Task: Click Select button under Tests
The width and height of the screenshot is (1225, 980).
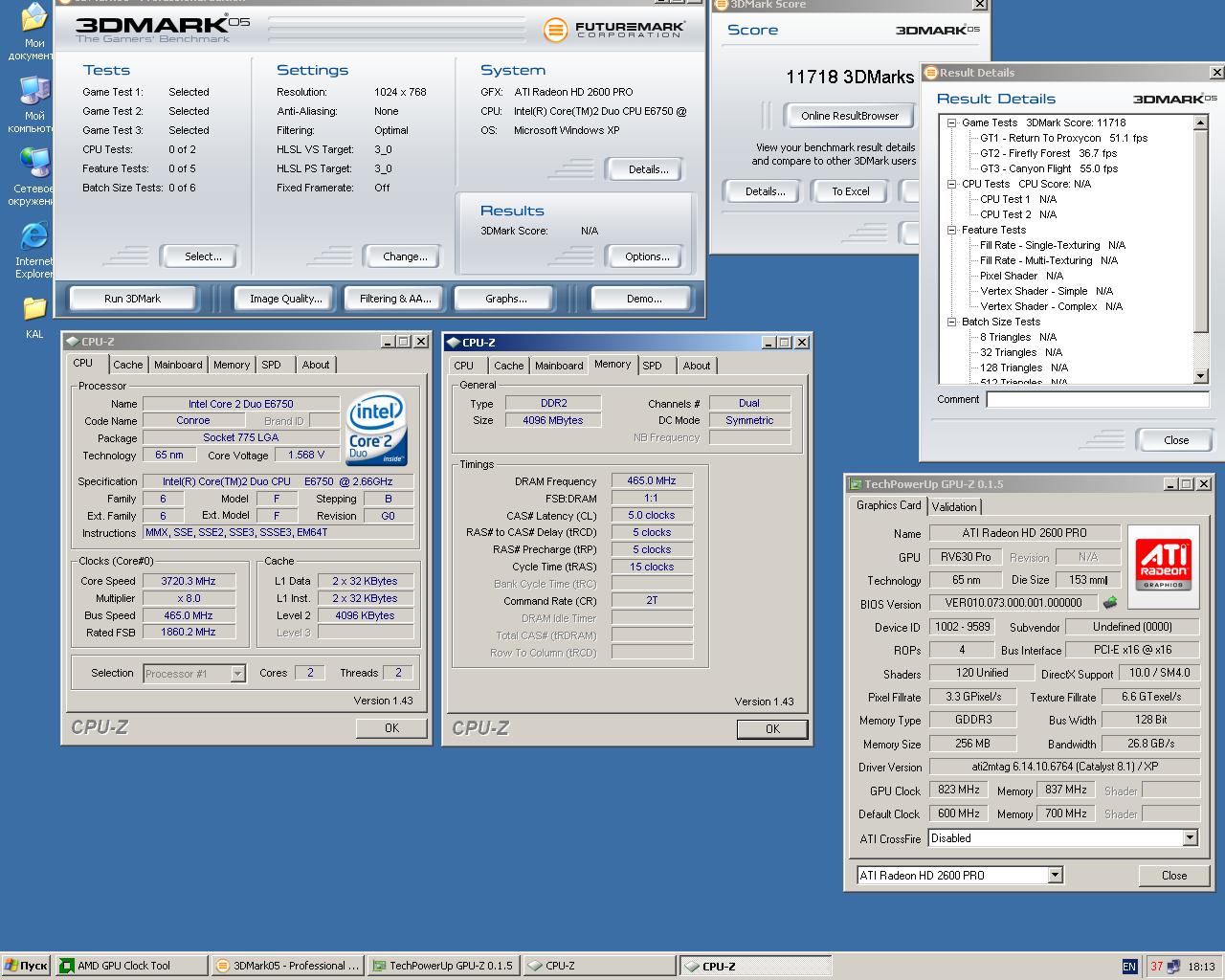Action: [203, 256]
